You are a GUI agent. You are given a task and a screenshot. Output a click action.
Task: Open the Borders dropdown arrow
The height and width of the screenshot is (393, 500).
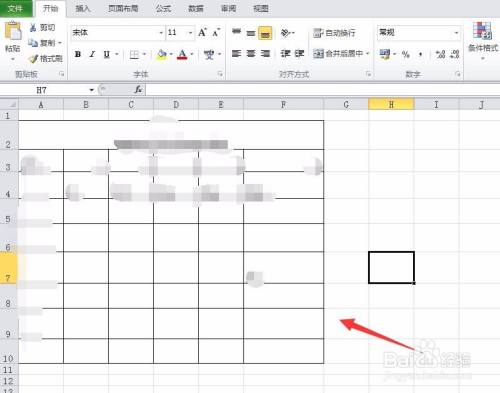pos(144,54)
